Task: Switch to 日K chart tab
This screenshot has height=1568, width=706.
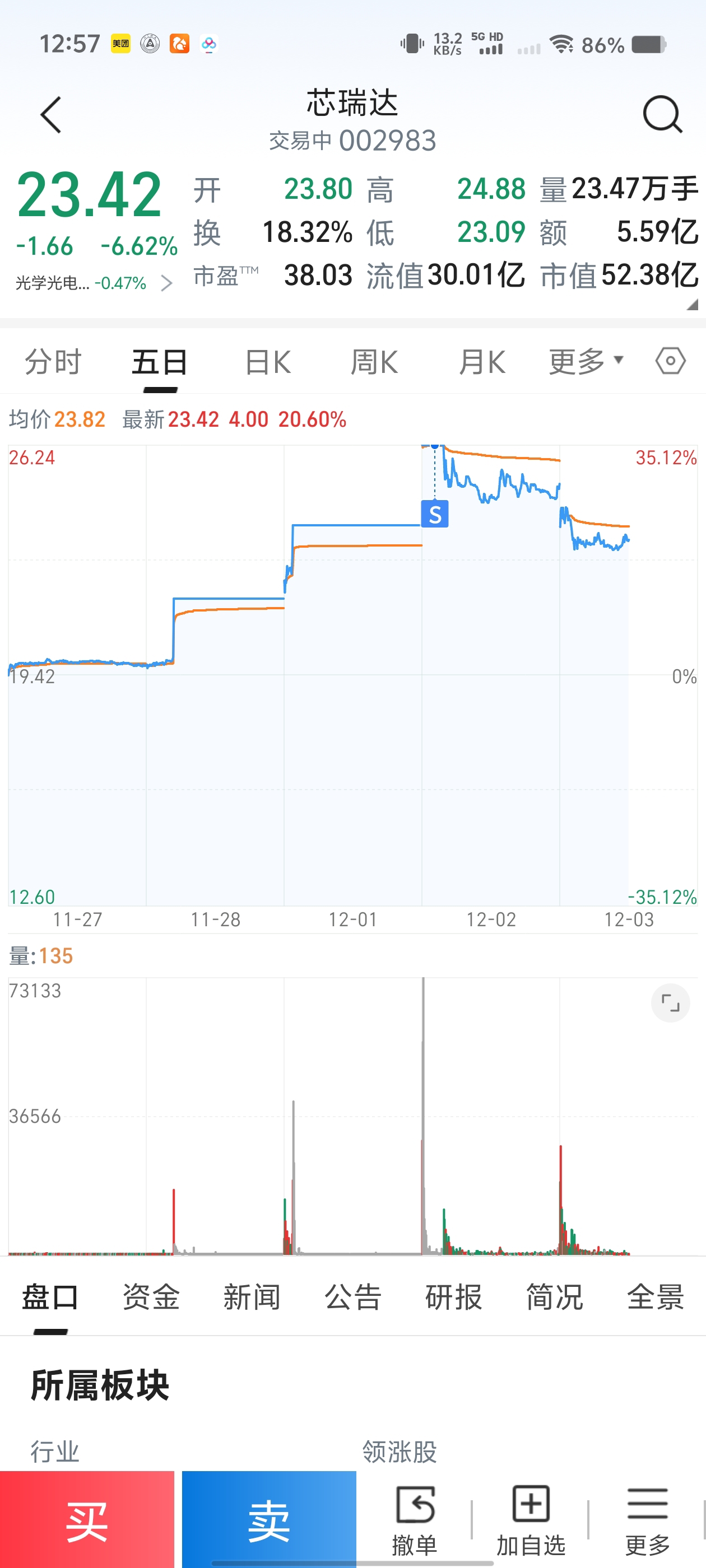Action: [267, 362]
